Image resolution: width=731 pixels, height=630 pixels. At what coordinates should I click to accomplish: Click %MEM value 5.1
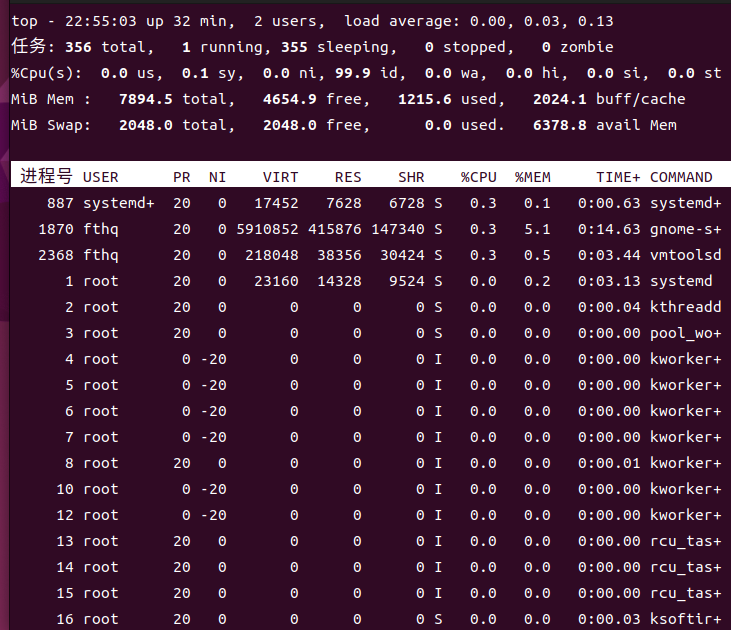coord(537,229)
